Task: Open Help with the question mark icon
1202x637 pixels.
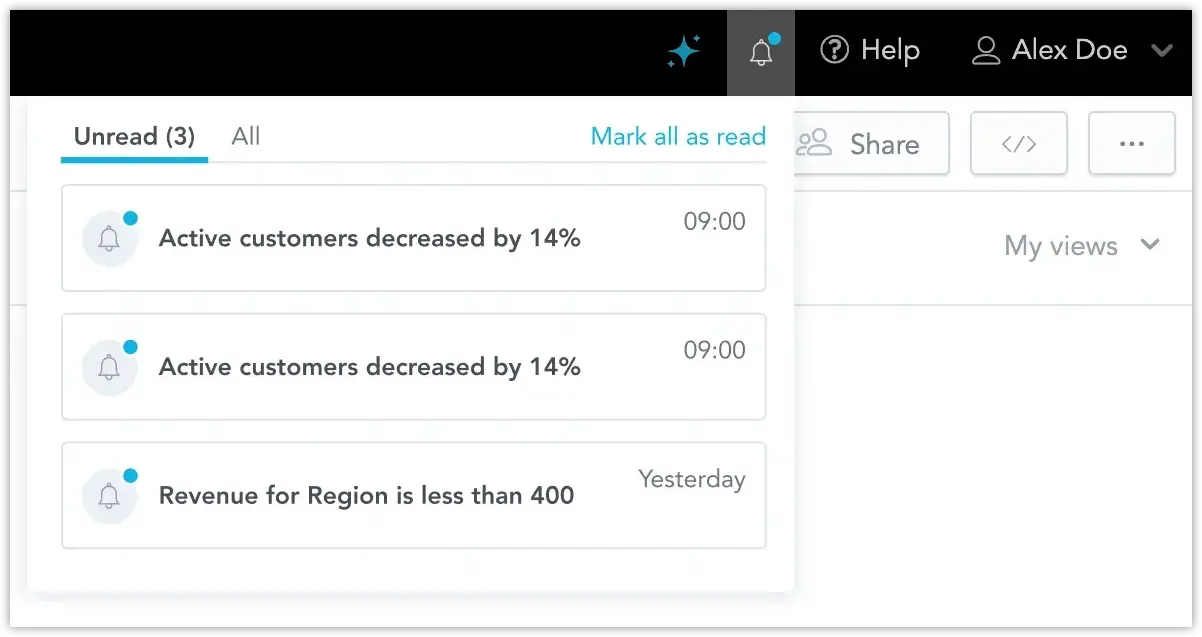Action: point(835,50)
